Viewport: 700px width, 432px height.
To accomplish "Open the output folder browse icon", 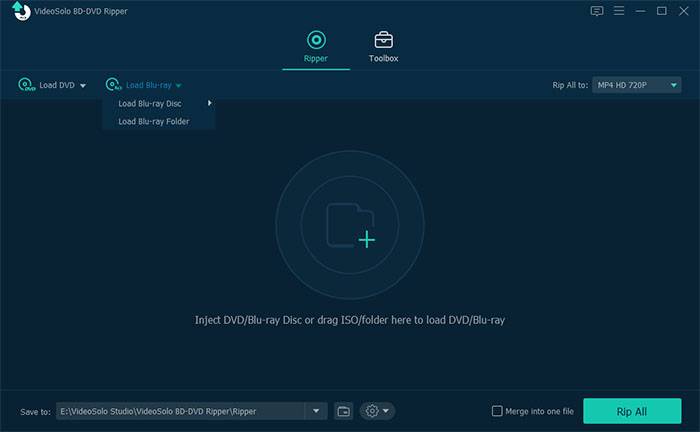I will coord(343,411).
